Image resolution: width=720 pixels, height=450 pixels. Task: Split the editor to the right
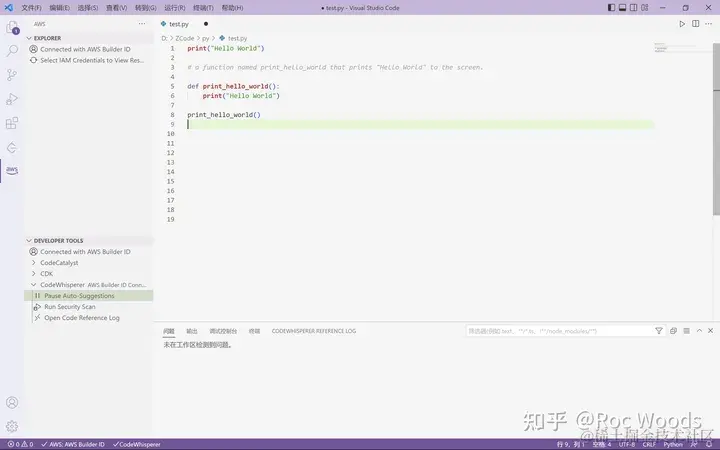(696, 24)
